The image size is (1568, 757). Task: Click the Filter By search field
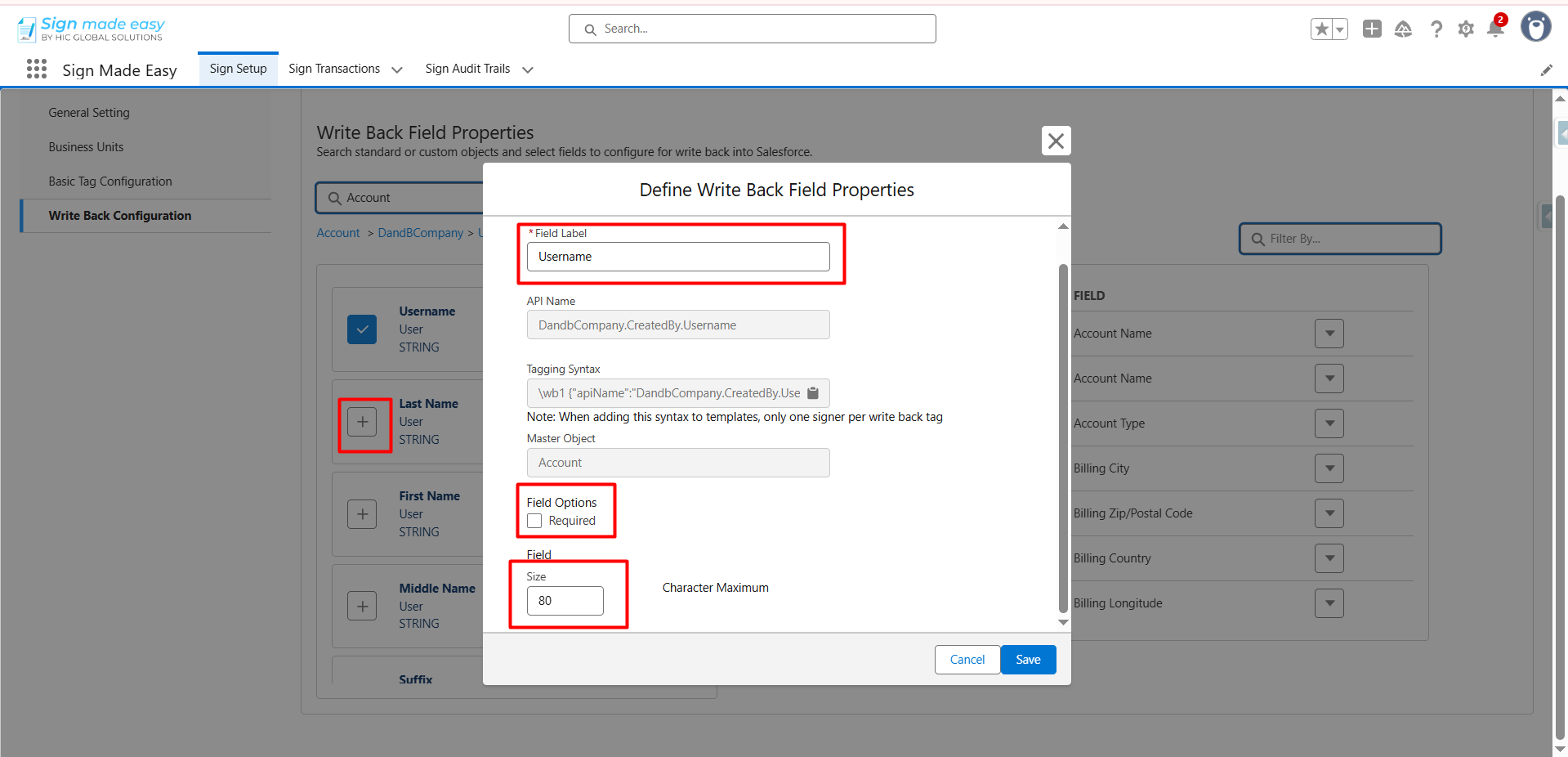(x=1340, y=239)
